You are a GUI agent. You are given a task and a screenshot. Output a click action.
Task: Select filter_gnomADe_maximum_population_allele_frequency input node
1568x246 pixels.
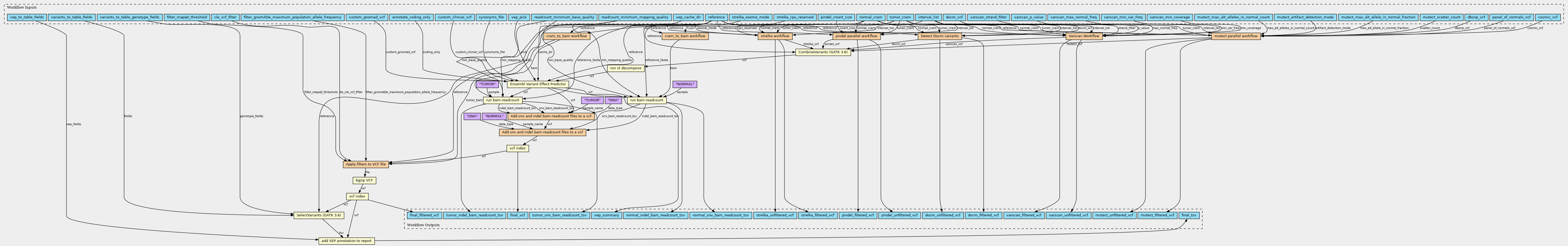[292, 18]
